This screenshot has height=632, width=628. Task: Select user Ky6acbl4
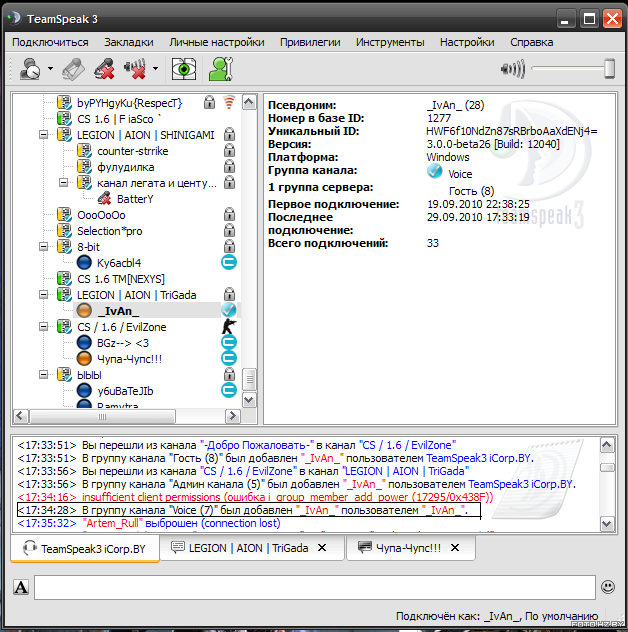[119, 263]
